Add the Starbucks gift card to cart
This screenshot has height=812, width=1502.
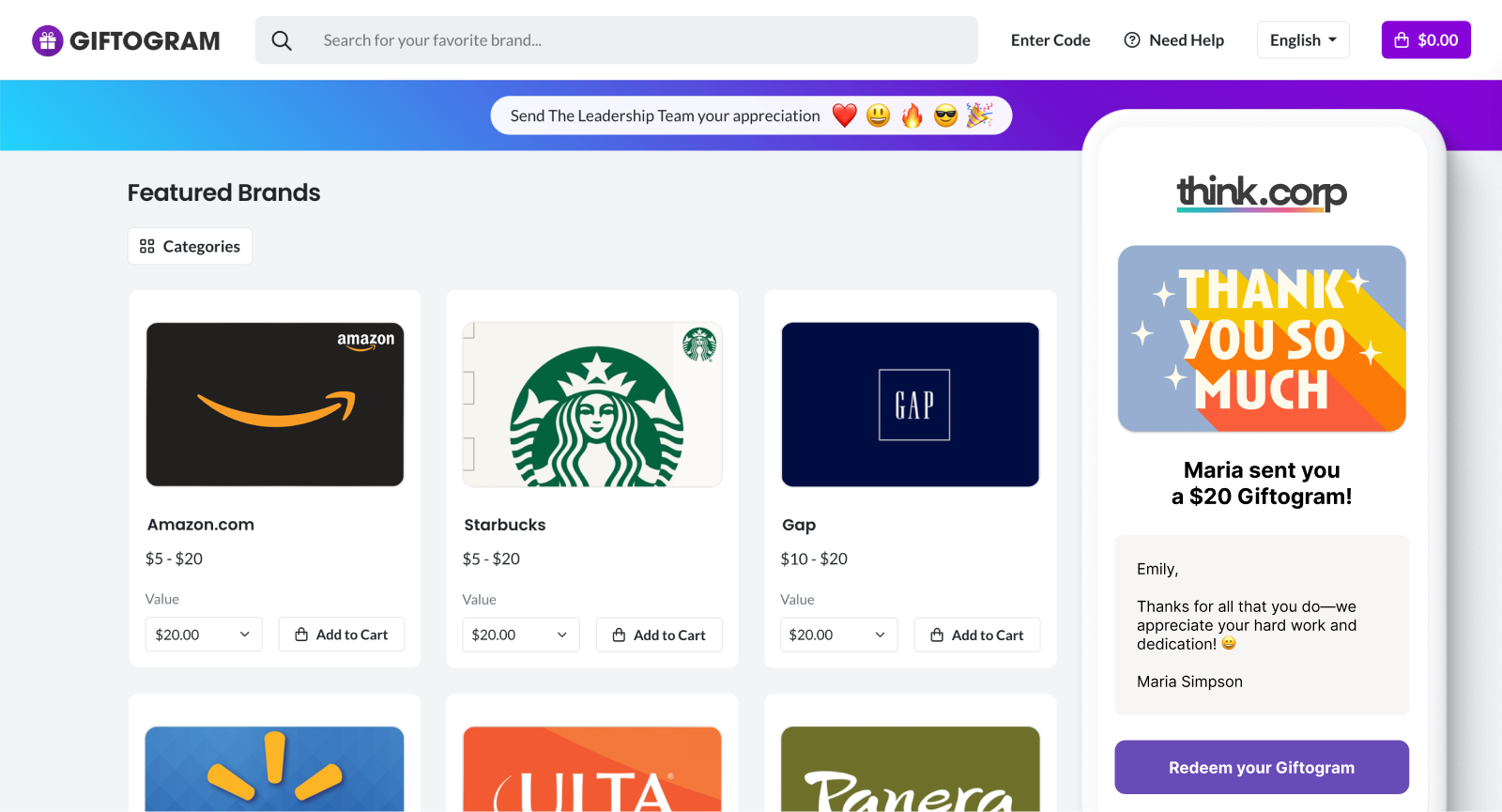pyautogui.click(x=659, y=635)
